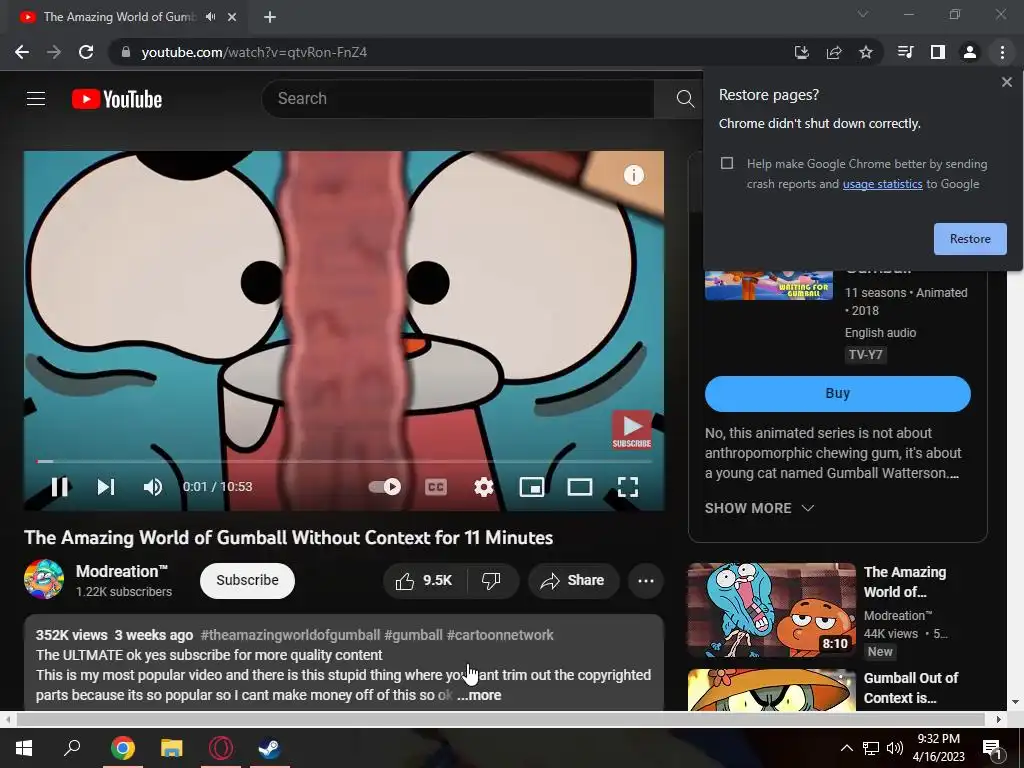Open the Opera browser in the taskbar
1024x768 pixels.
pos(221,748)
